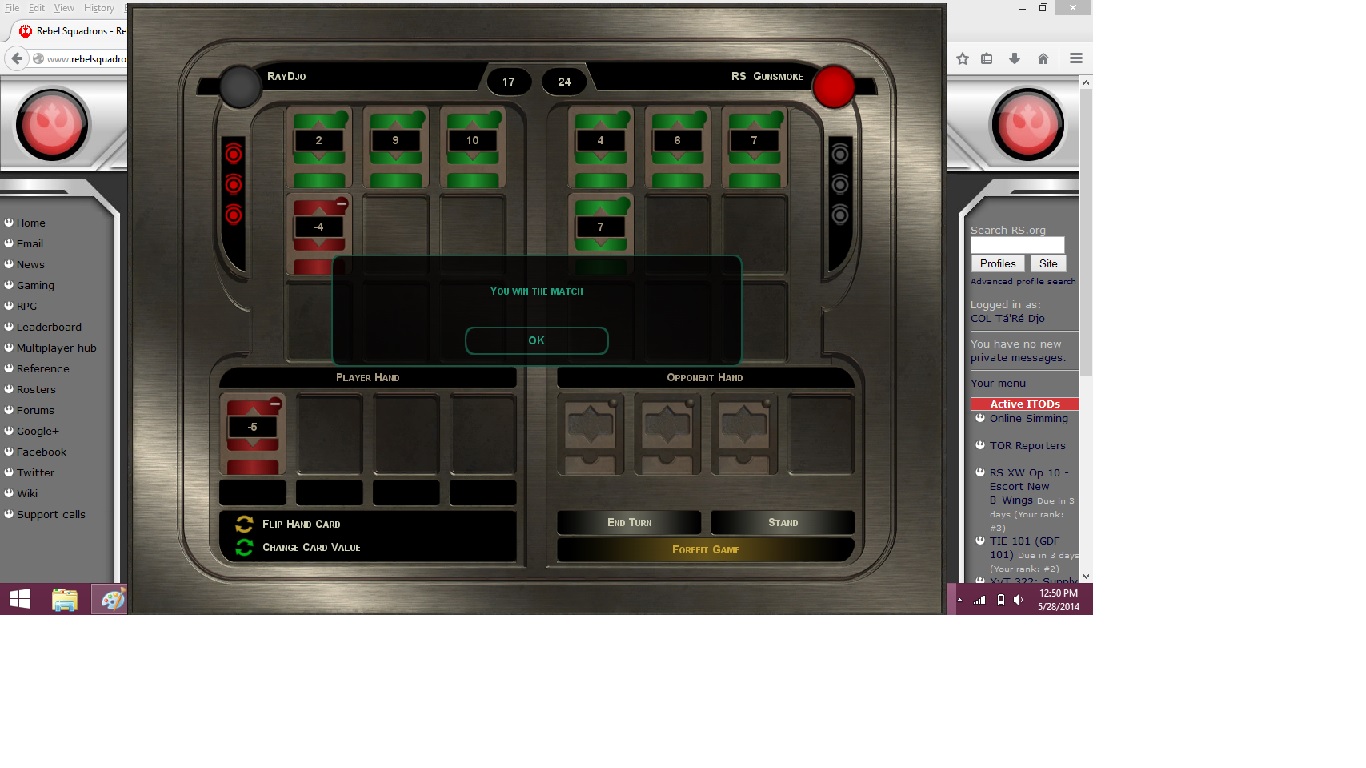The width and height of the screenshot is (1366, 768).
Task: Click the yellow Flip Hand Card icon
Action: pyautogui.click(x=244, y=524)
